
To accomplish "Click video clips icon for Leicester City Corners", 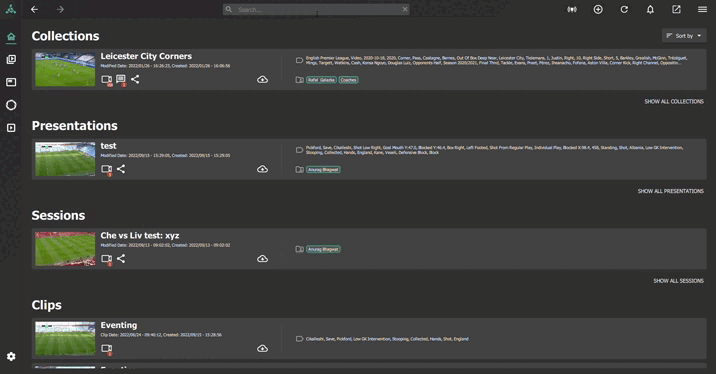I will (x=106, y=80).
